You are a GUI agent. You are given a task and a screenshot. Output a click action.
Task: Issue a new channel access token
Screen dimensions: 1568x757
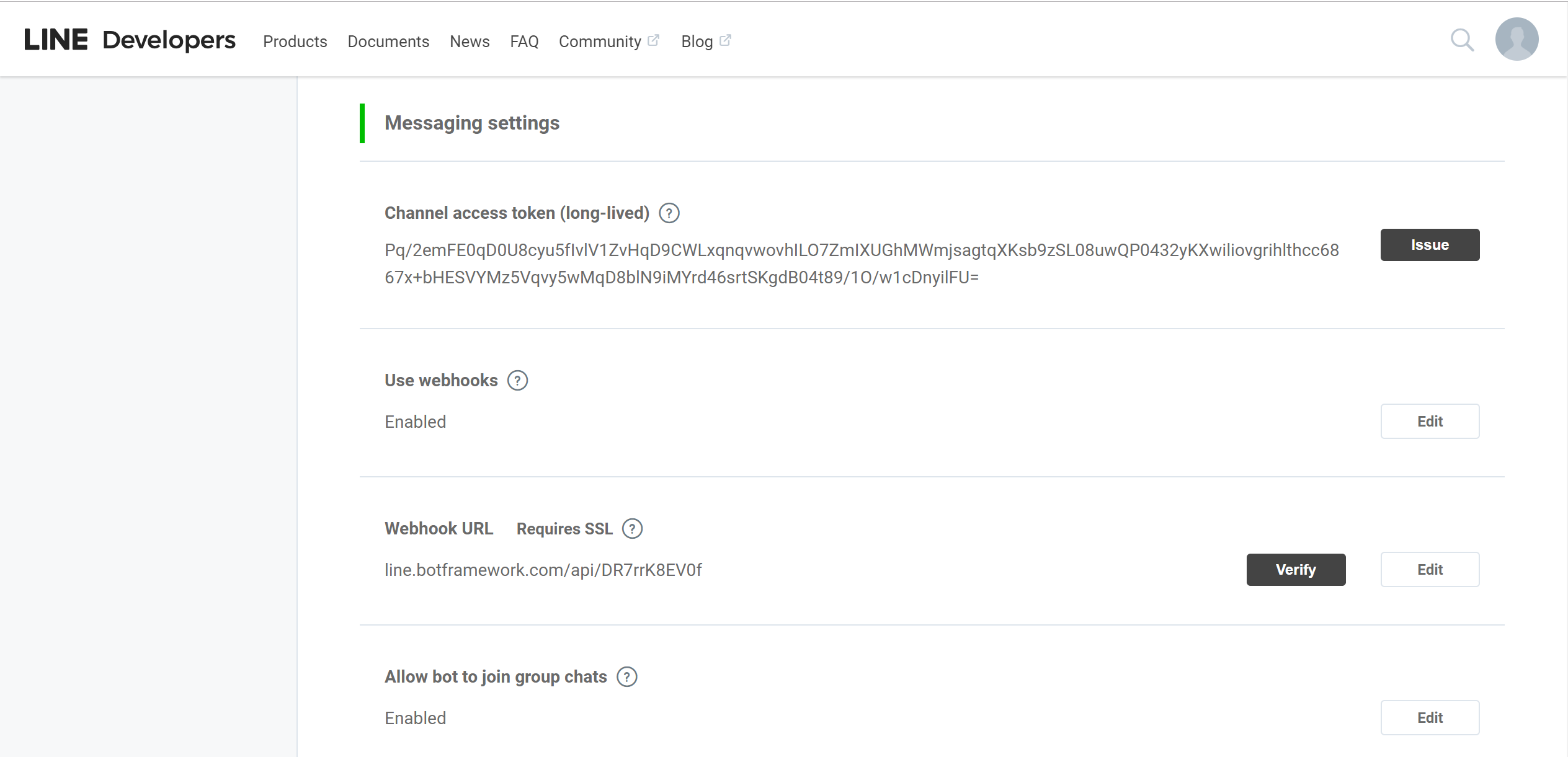[1429, 244]
